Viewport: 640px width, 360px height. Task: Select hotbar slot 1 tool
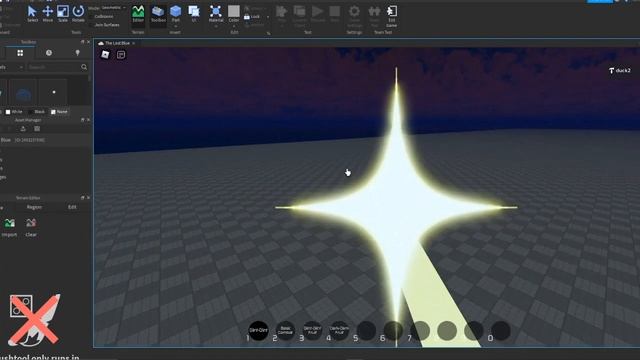pyautogui.click(x=258, y=331)
